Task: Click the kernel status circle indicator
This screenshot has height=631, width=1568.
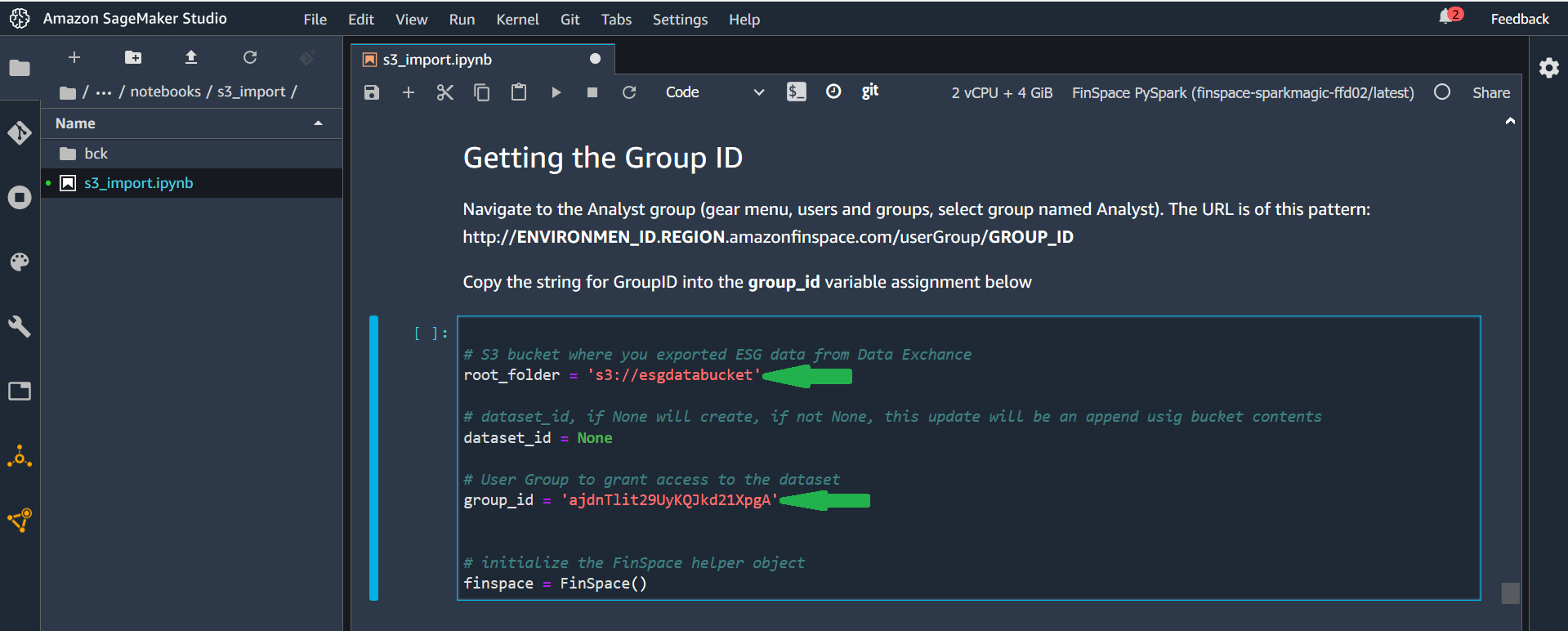Action: coord(1442,92)
